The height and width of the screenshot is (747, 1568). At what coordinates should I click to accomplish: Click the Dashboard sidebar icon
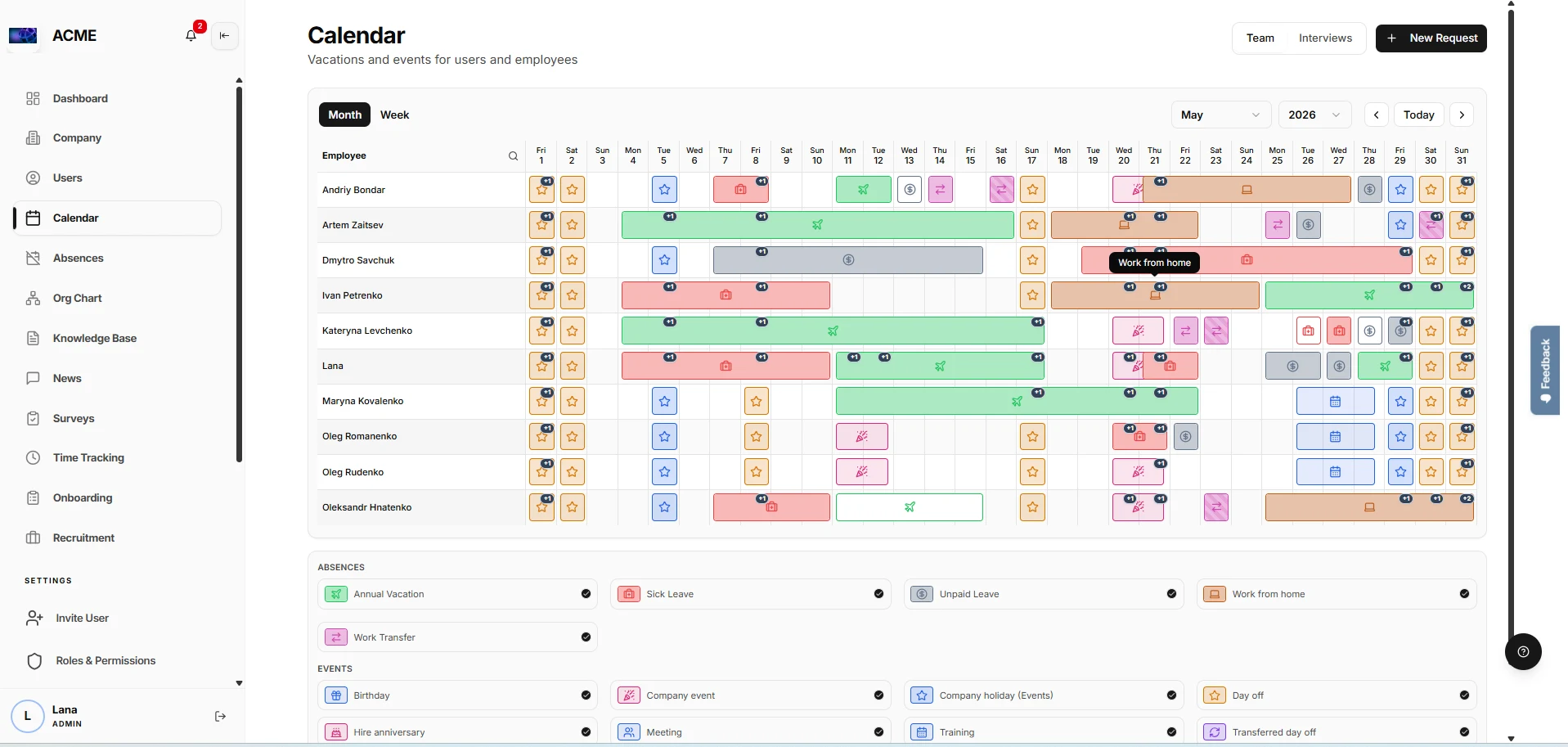(33, 98)
